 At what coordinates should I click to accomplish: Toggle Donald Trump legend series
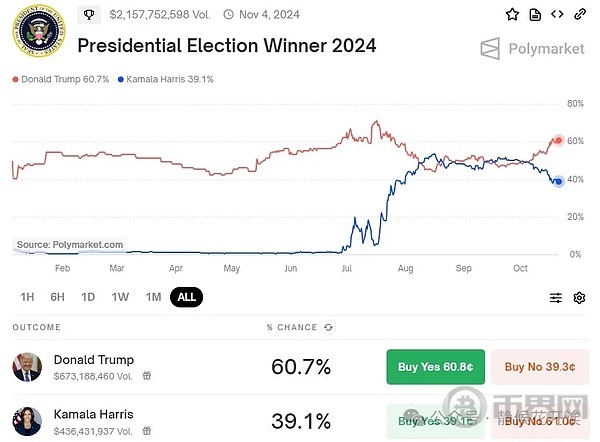[x=58, y=79]
